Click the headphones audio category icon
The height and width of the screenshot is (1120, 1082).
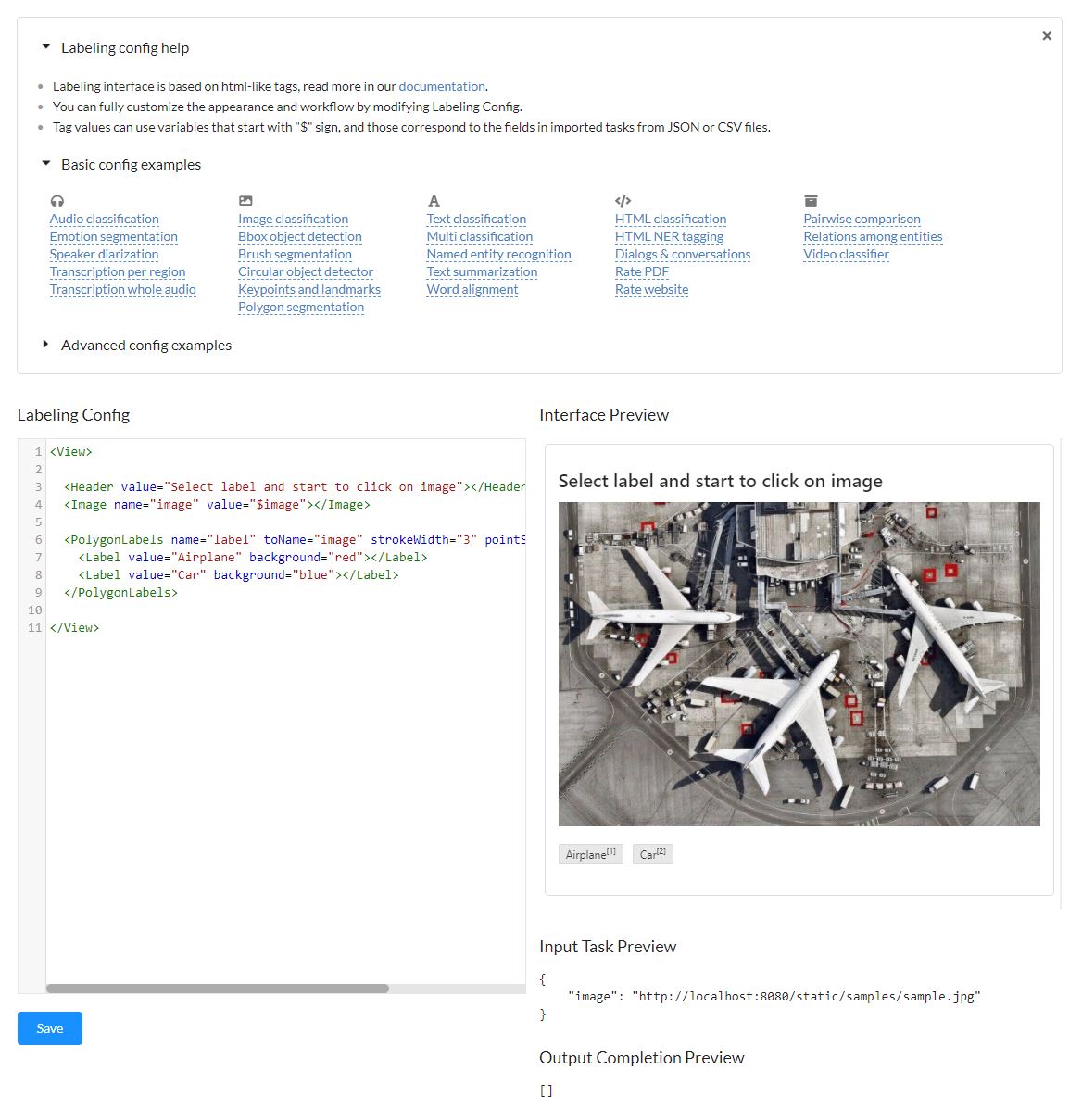click(57, 201)
